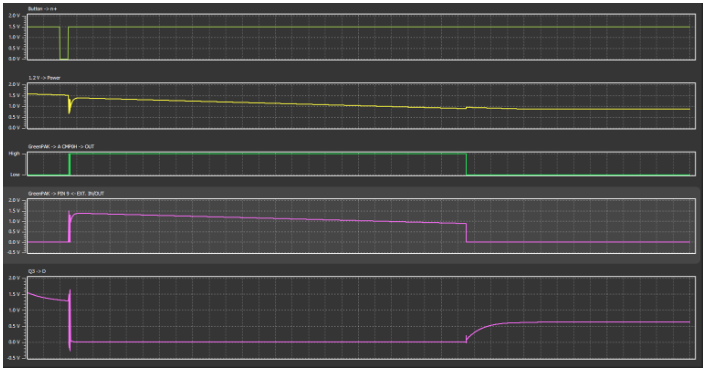This screenshot has width=706, height=369.
Task: Click the 0.0 V label on Power axis
Action: tap(14, 128)
